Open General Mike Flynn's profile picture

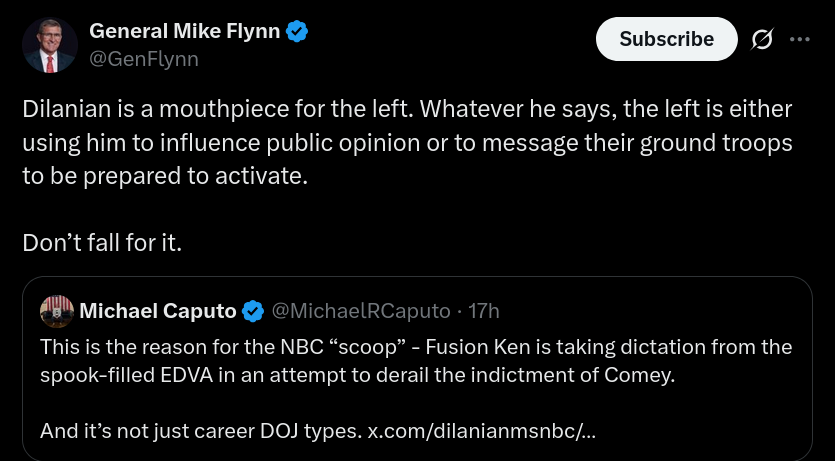click(x=50, y=44)
